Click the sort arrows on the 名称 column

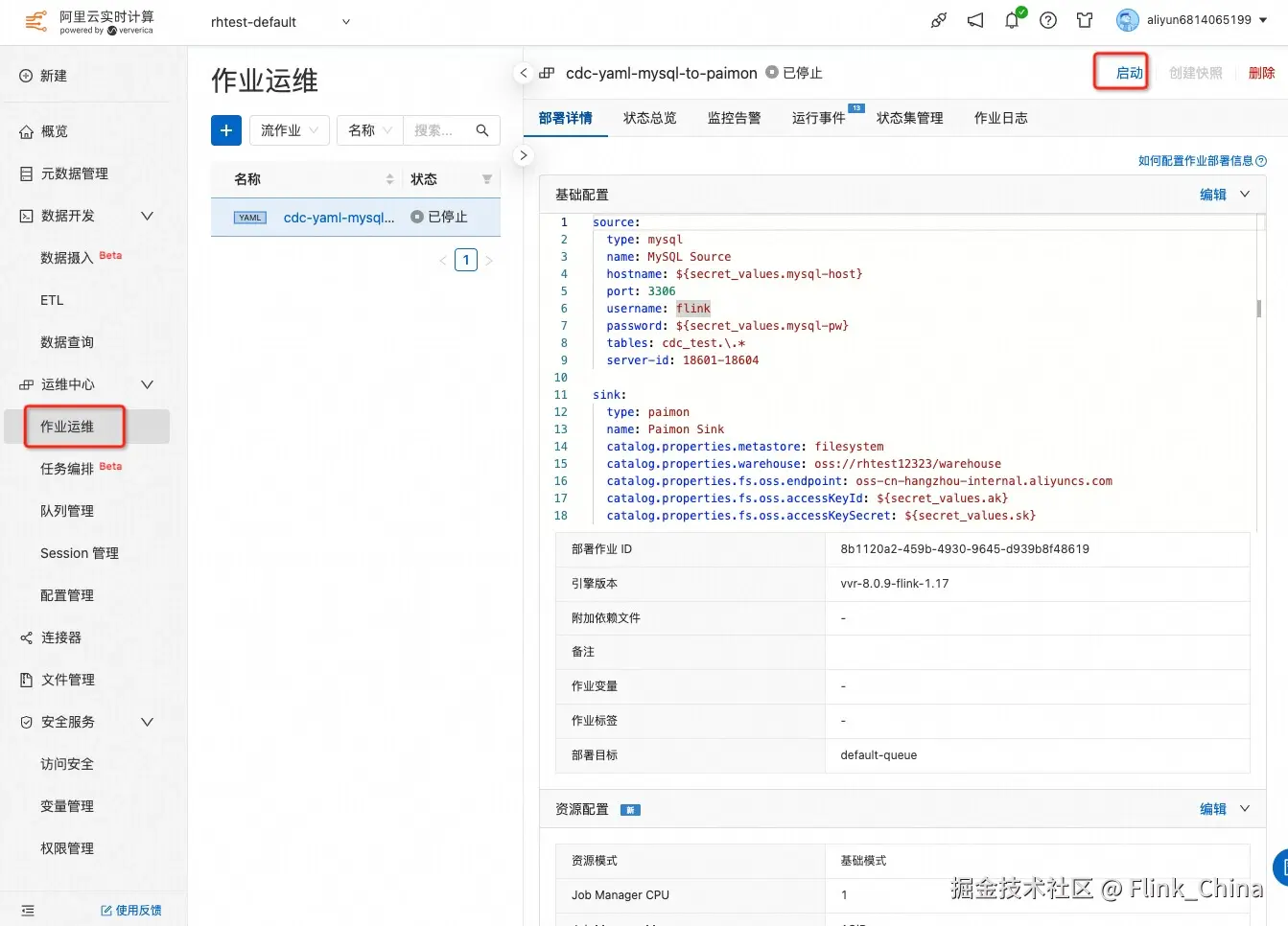389,179
